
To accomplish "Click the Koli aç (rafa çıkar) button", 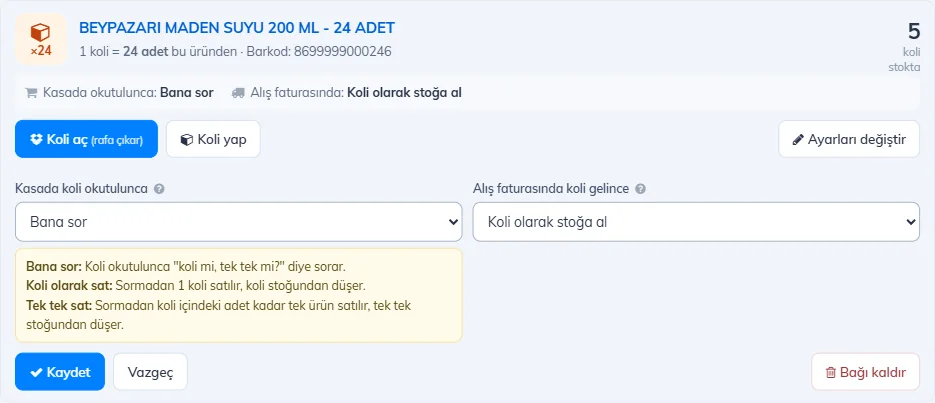I will click(x=86, y=140).
